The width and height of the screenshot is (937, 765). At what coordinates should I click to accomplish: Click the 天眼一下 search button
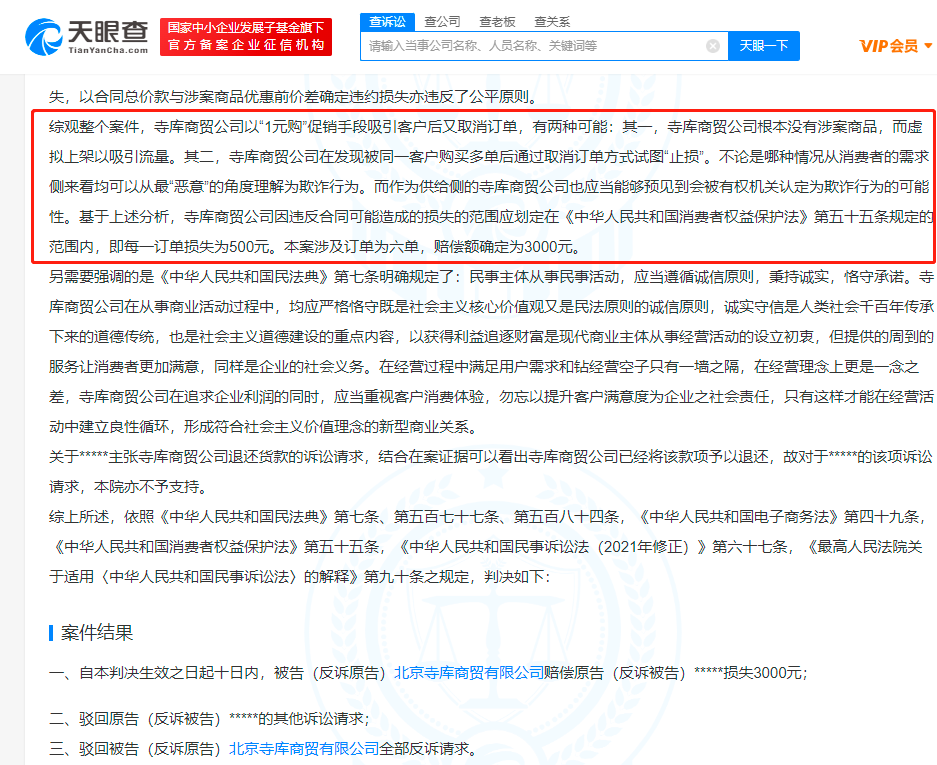[763, 46]
